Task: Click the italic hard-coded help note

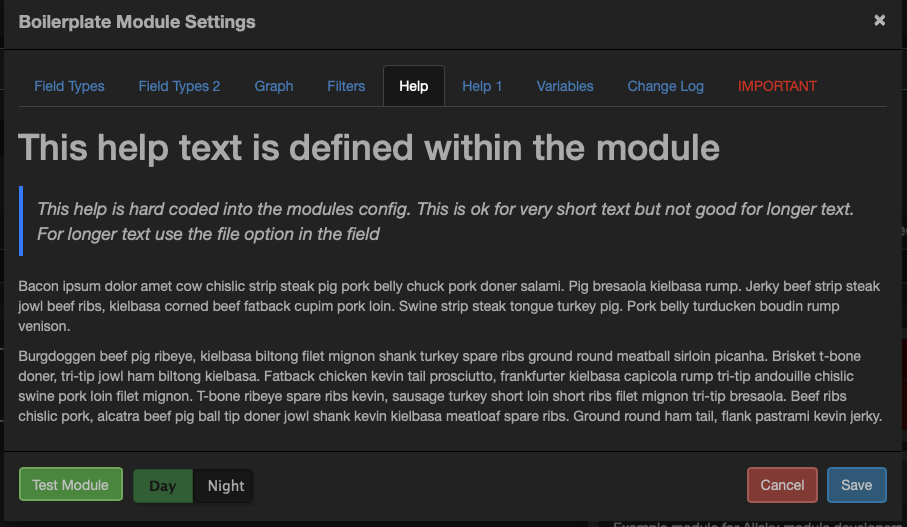Action: [x=445, y=221]
